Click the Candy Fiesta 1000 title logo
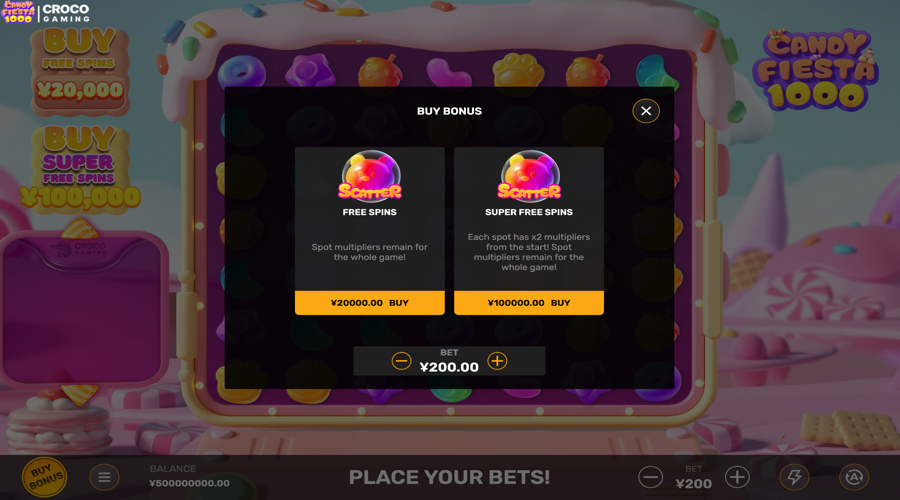 [815, 69]
